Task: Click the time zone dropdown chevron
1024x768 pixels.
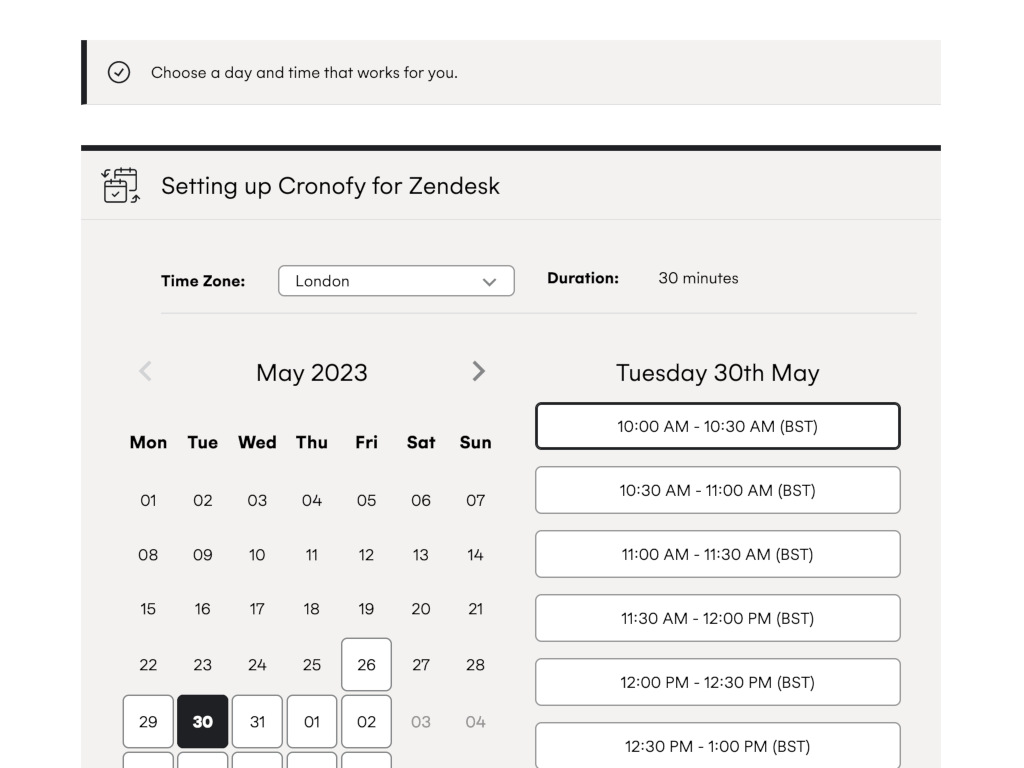Action: [x=489, y=282]
